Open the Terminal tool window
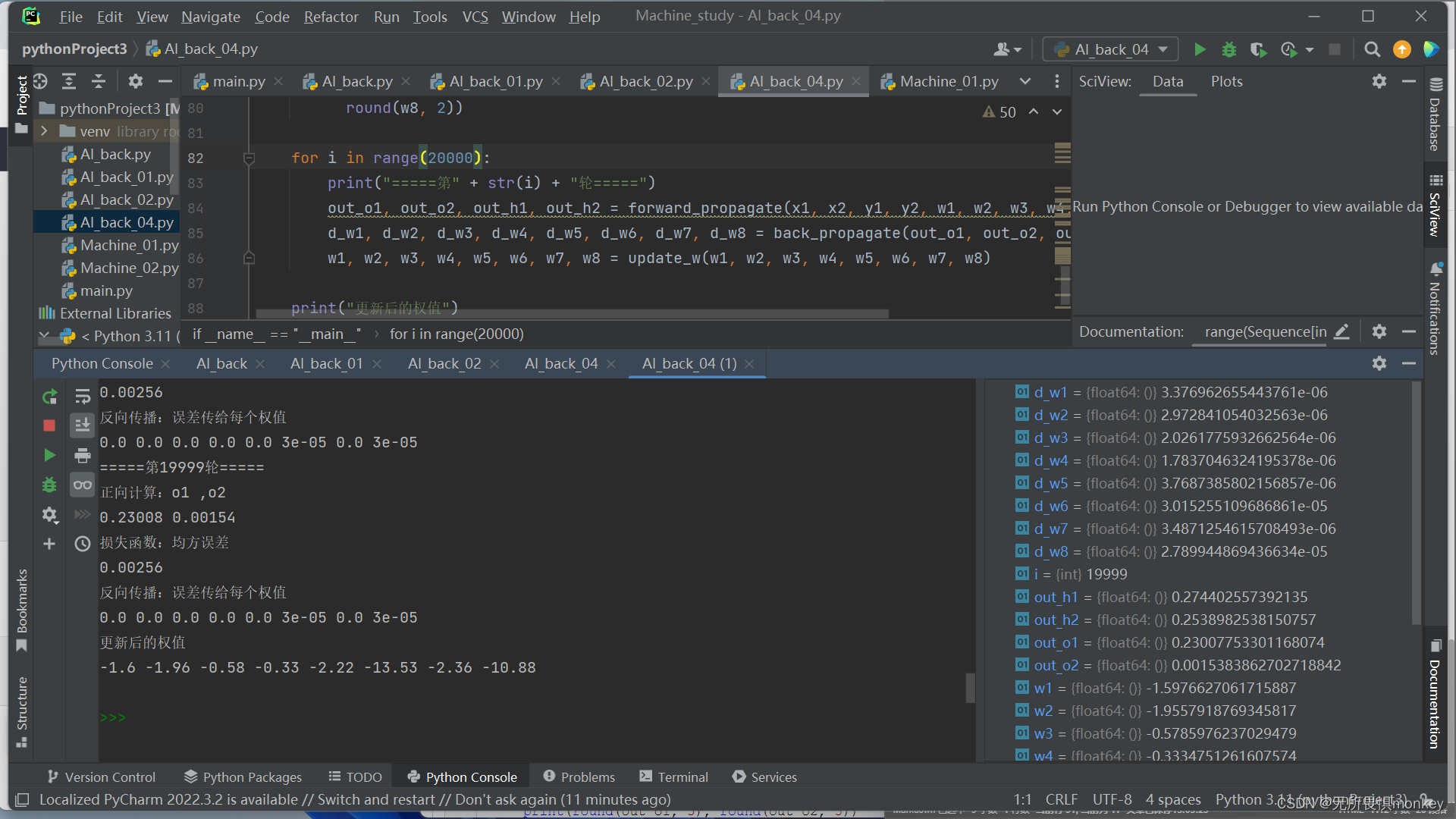 (x=673, y=777)
